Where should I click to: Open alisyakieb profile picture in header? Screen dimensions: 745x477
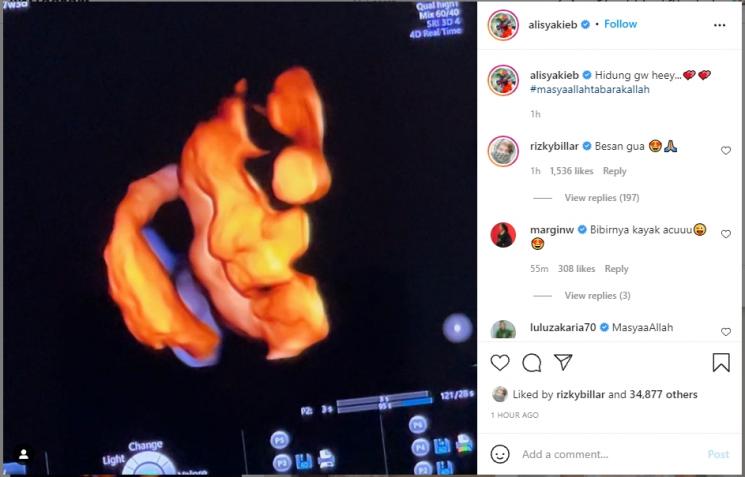[503, 25]
